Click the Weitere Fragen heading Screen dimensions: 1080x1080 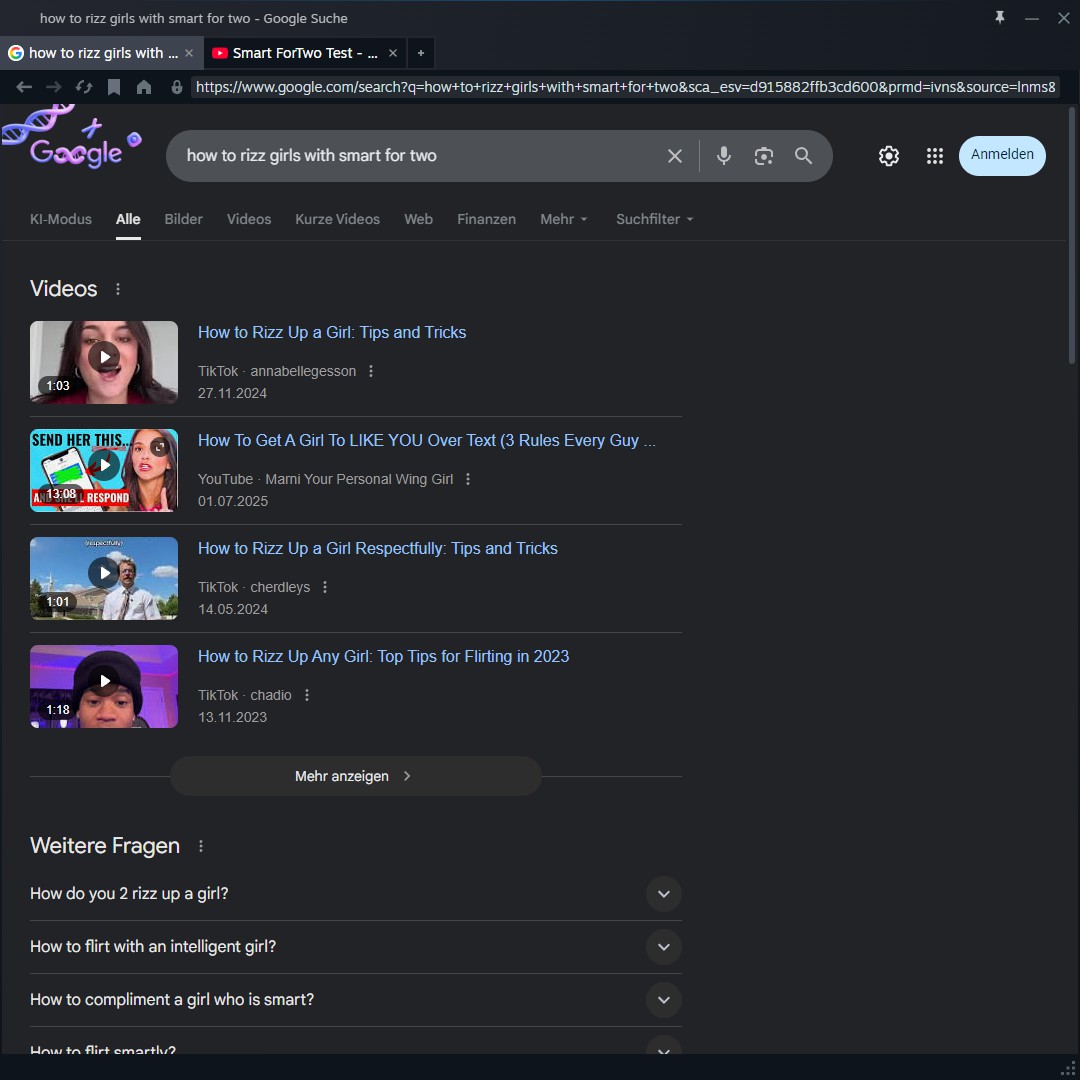click(x=105, y=846)
